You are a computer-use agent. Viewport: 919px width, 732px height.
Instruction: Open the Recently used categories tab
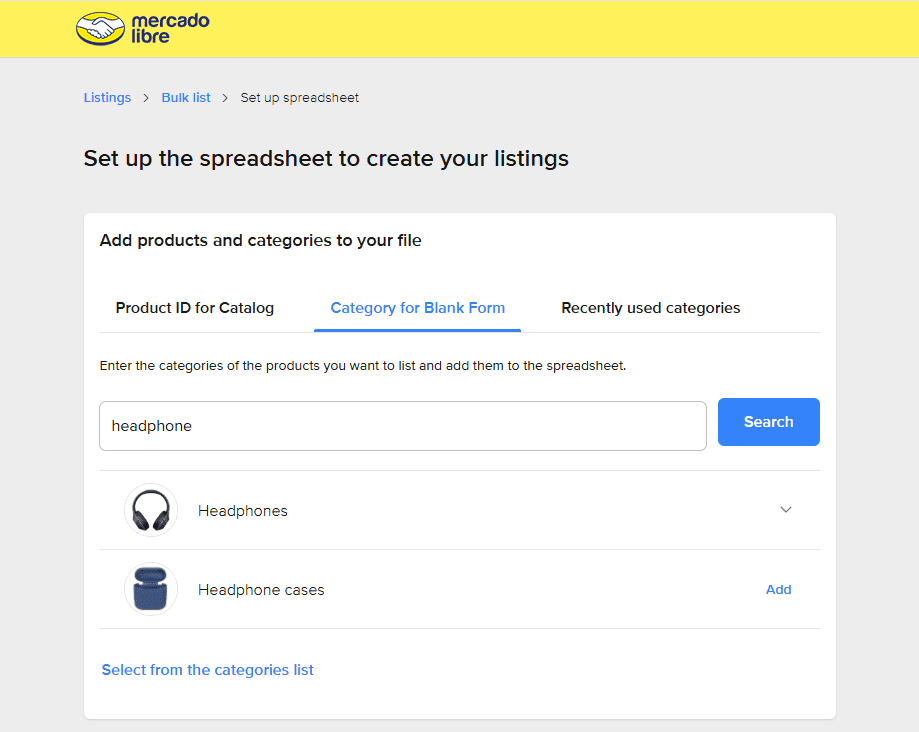(651, 308)
